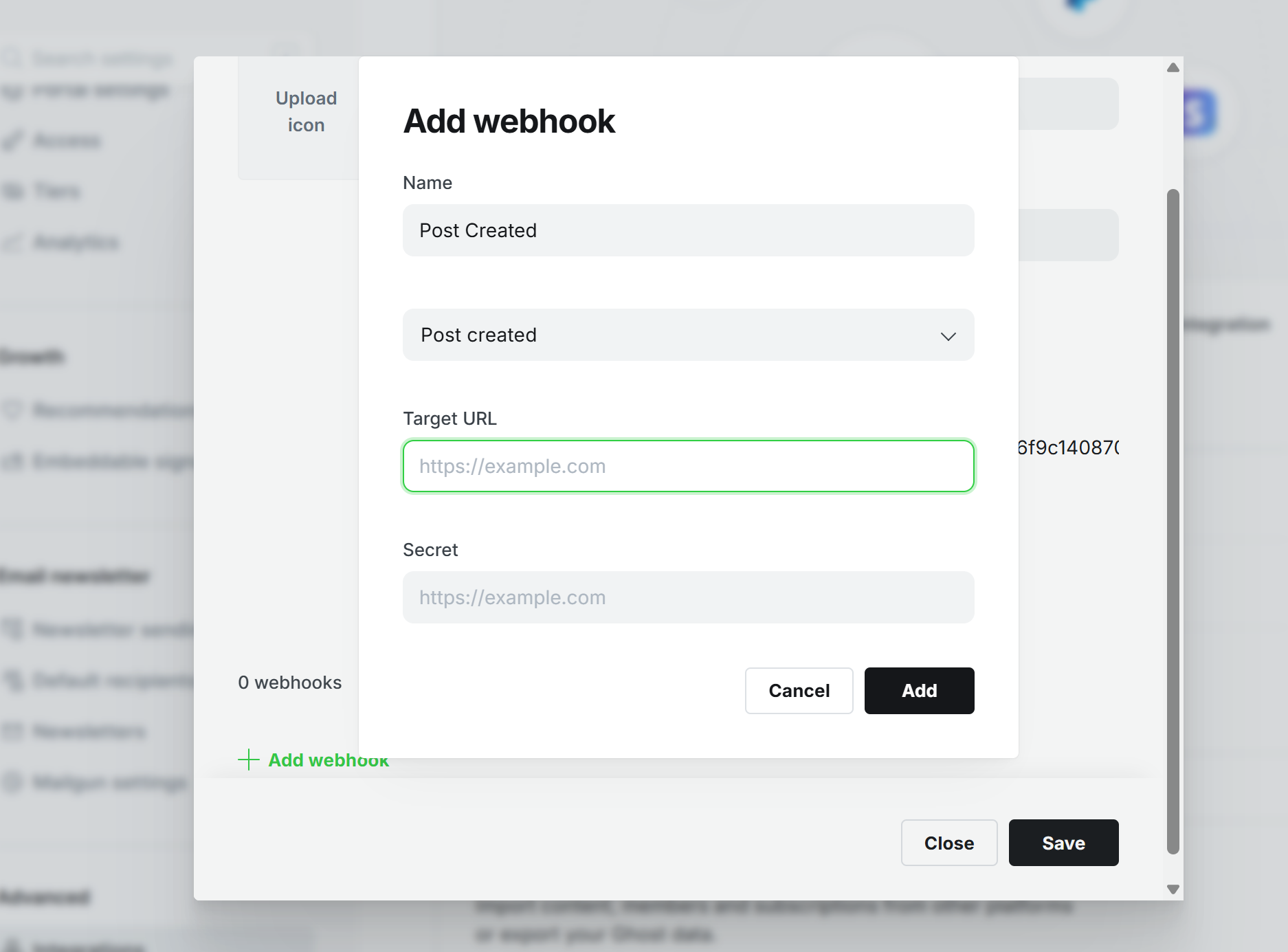
Task: Click the Recommendations icon under Growth
Action: 12,410
